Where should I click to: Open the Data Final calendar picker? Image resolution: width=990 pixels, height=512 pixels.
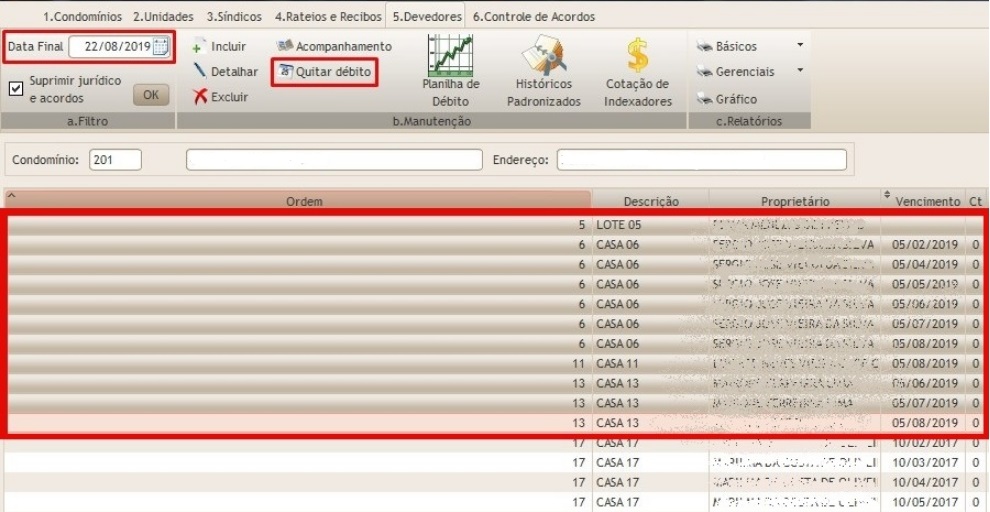point(161,47)
